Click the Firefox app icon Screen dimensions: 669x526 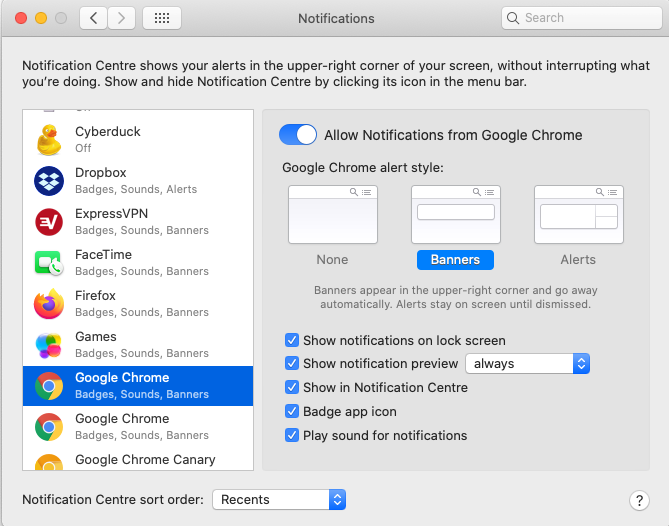49,304
